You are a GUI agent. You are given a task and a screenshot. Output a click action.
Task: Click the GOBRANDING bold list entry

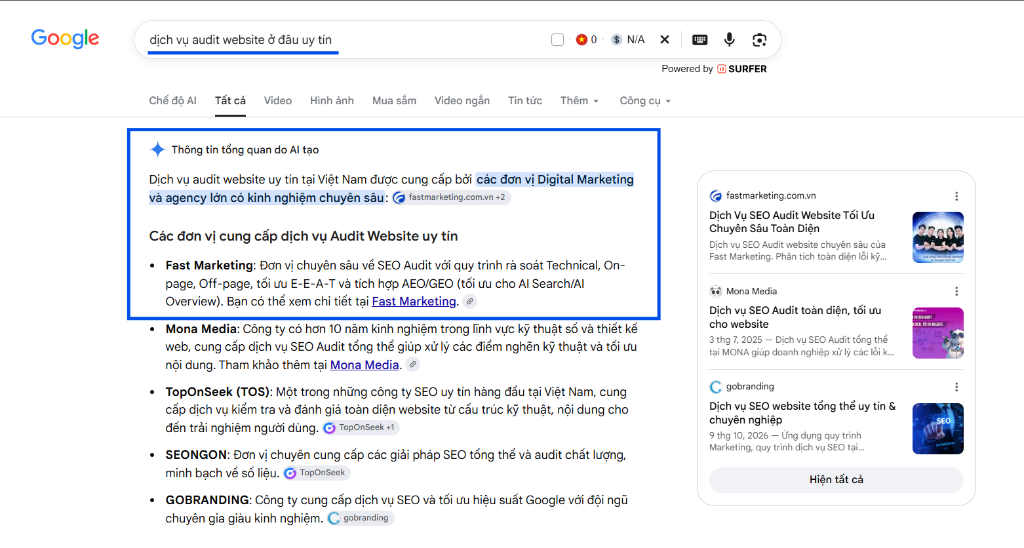tap(207, 500)
